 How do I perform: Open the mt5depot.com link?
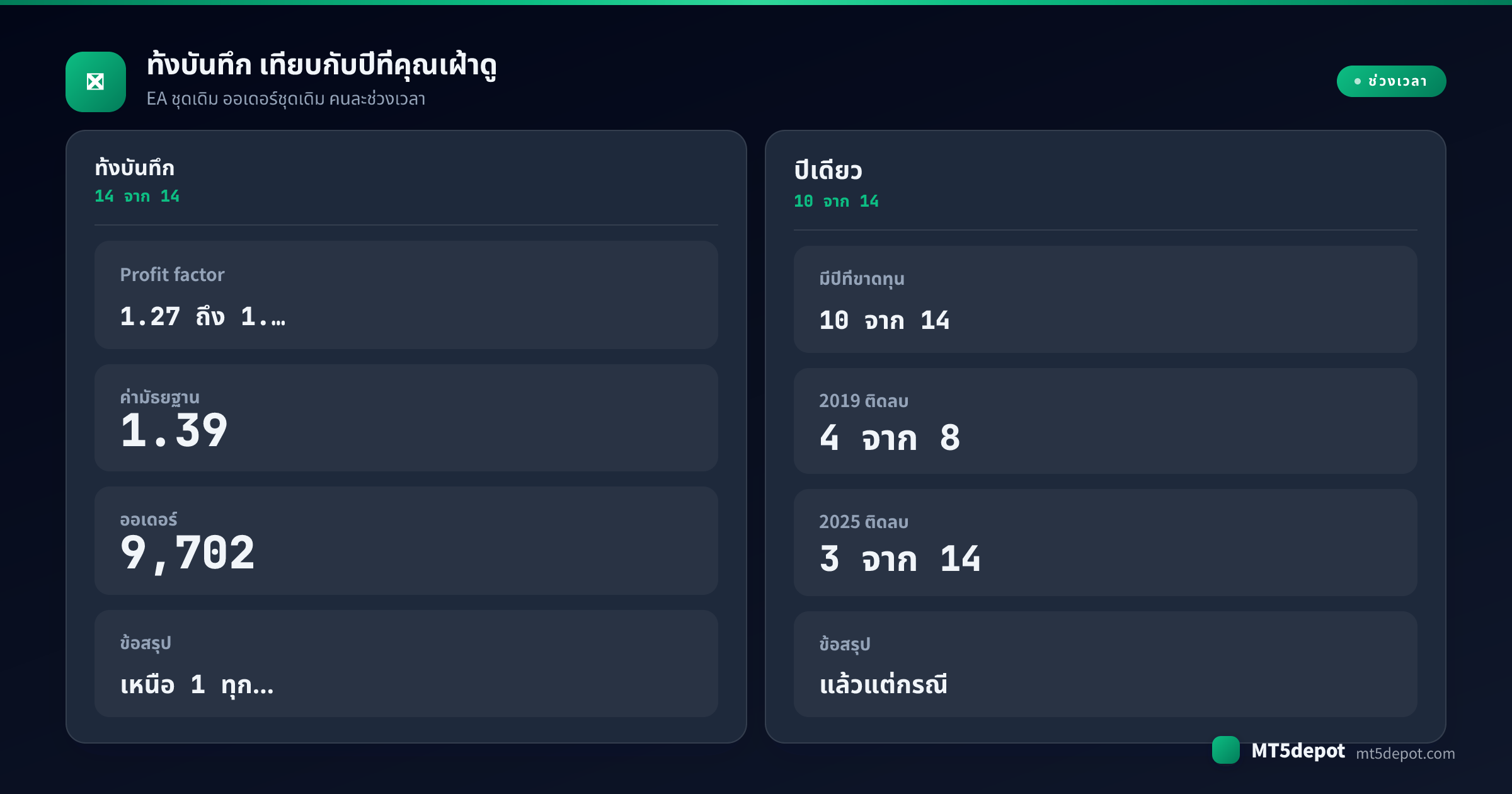tap(1405, 754)
